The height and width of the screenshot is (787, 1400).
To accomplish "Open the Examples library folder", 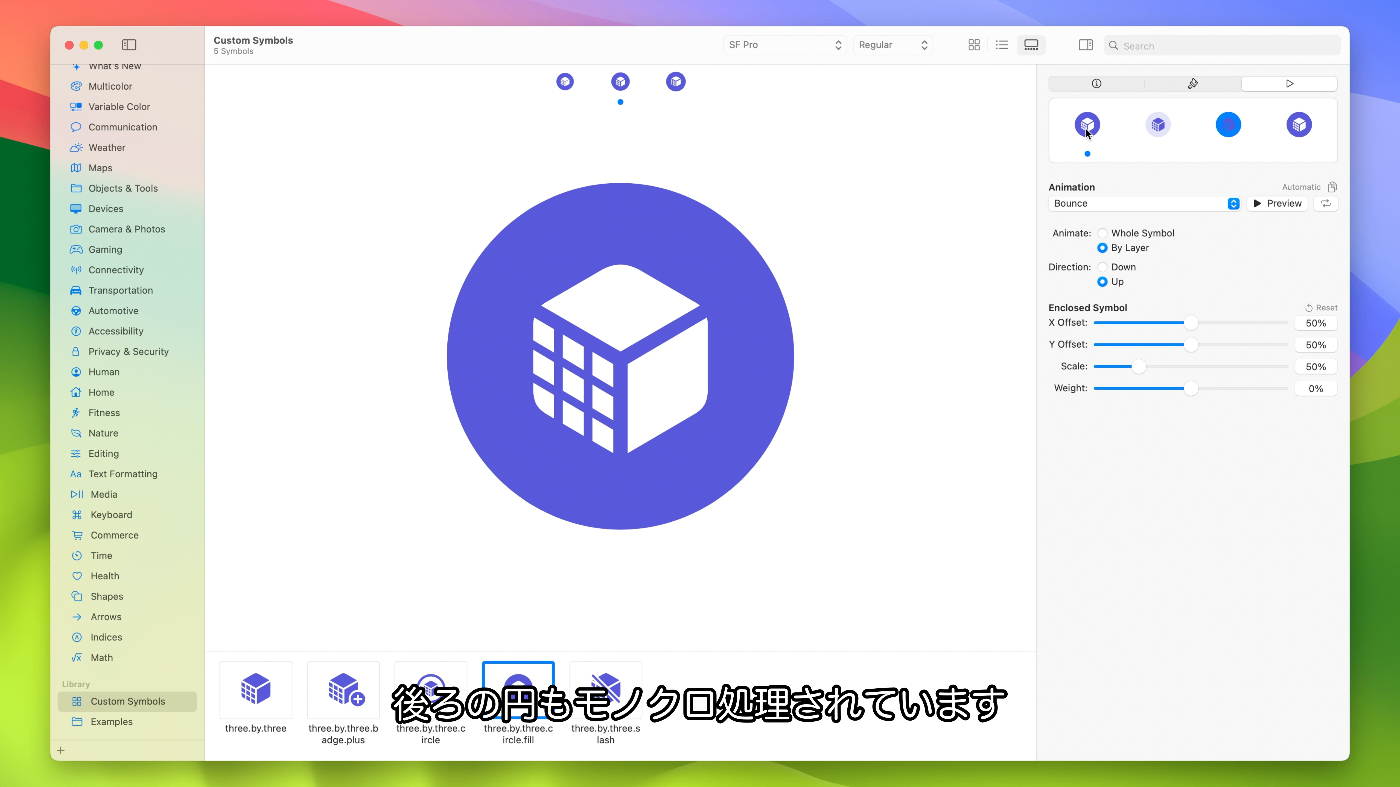I will tap(111, 722).
